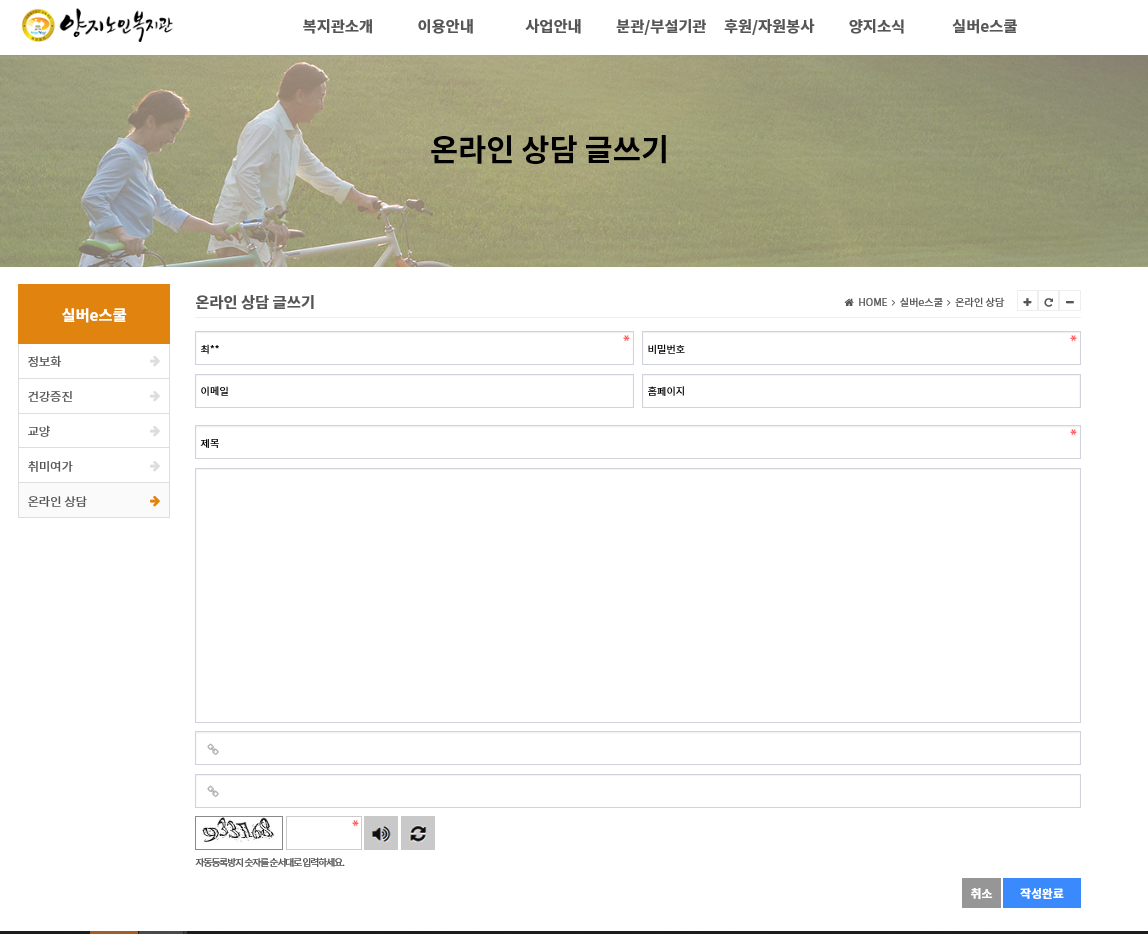The width and height of the screenshot is (1148, 934).
Task: Focus the captcha number input field
Action: coord(324,833)
